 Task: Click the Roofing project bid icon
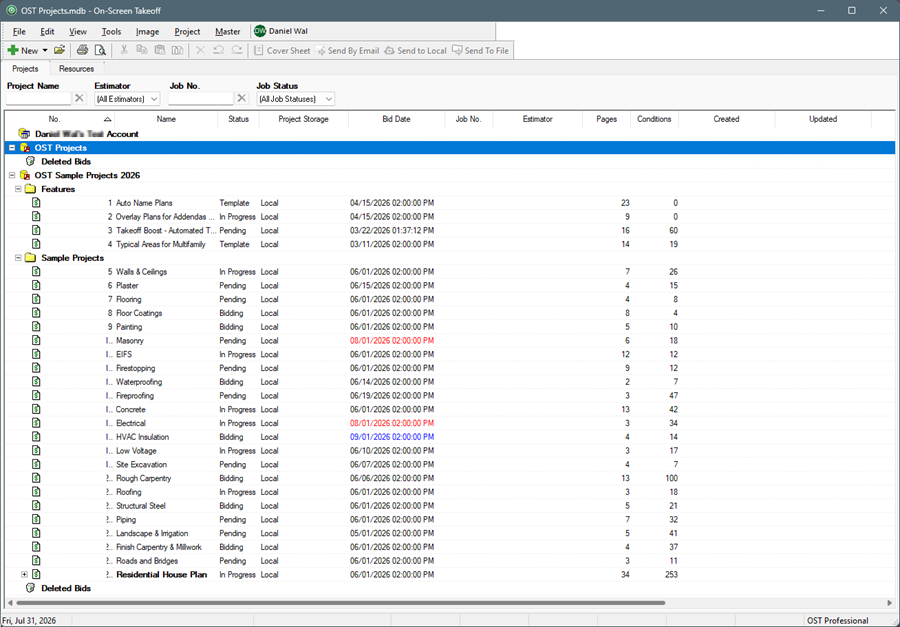tap(36, 492)
